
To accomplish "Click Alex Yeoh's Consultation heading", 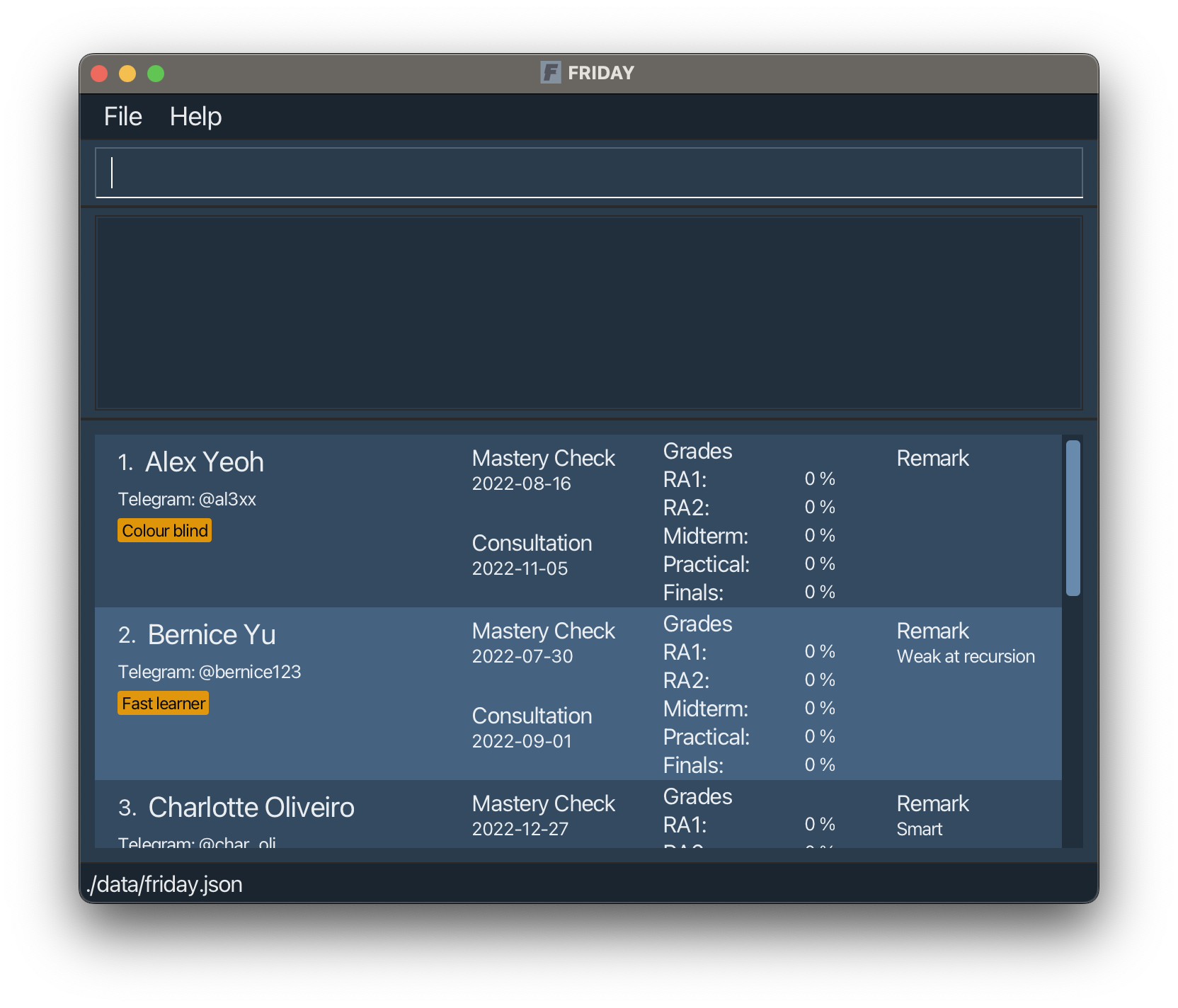I will 532,543.
